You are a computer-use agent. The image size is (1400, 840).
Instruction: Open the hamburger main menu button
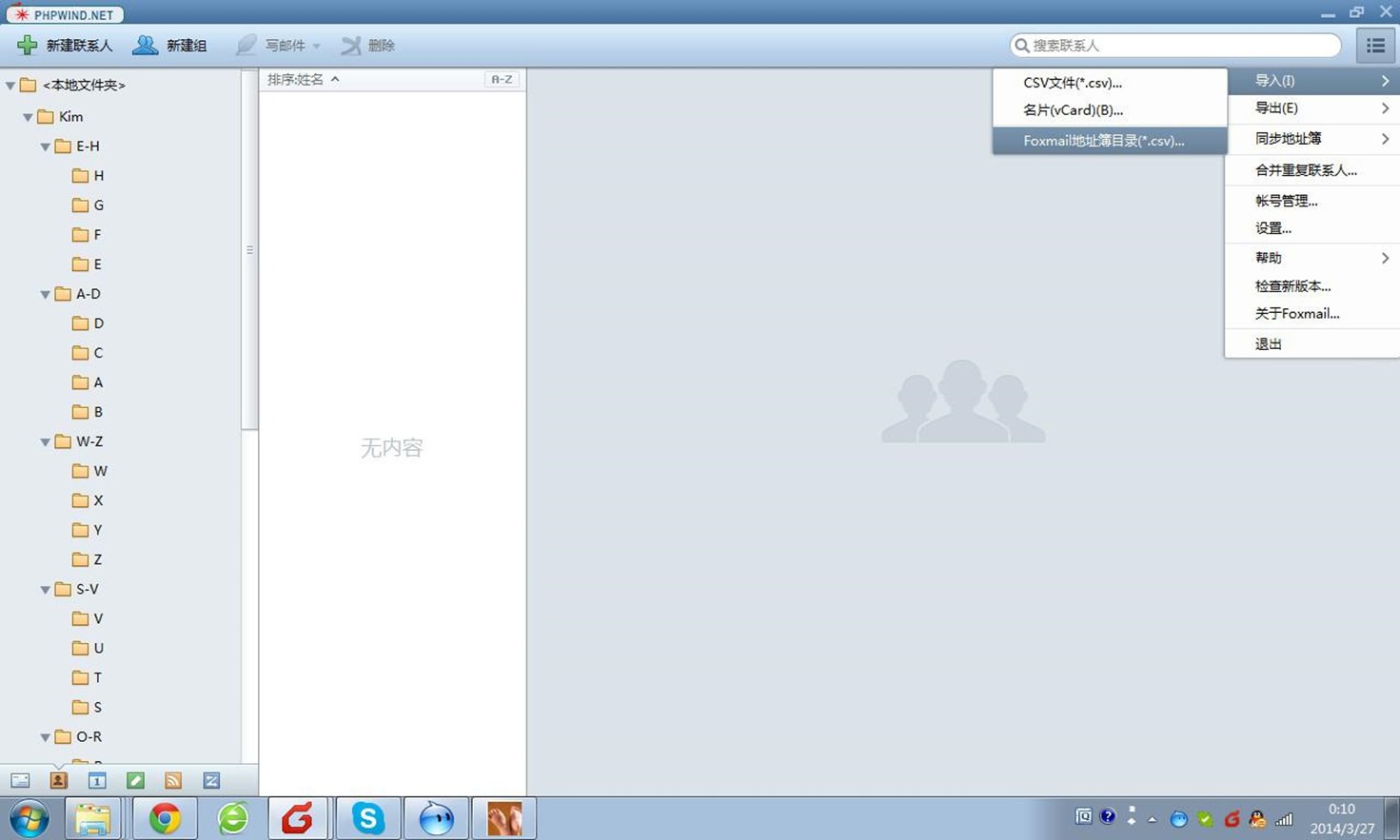tap(1374, 46)
